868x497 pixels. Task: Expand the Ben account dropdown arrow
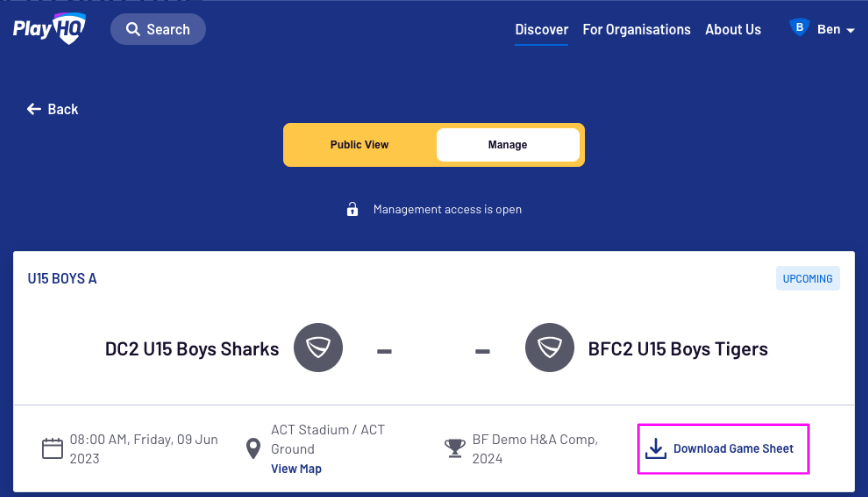click(x=851, y=30)
